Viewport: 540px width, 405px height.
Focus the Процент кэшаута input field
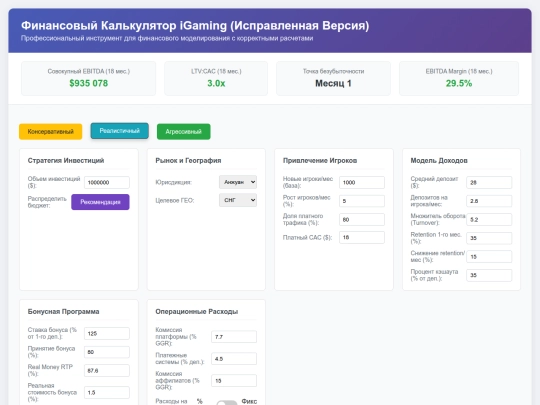489,275
